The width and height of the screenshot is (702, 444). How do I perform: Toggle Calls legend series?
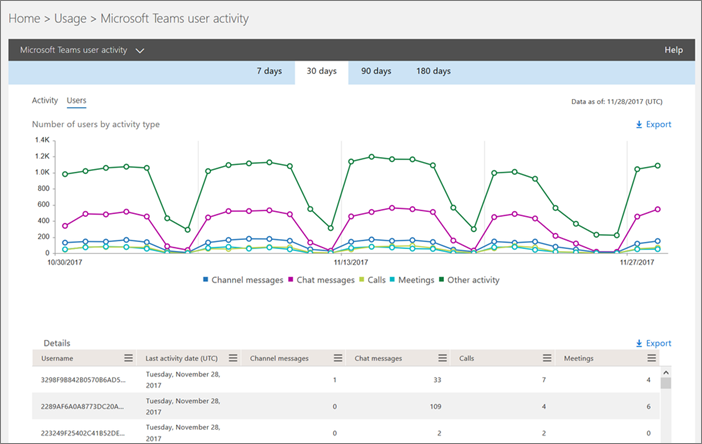click(x=372, y=280)
